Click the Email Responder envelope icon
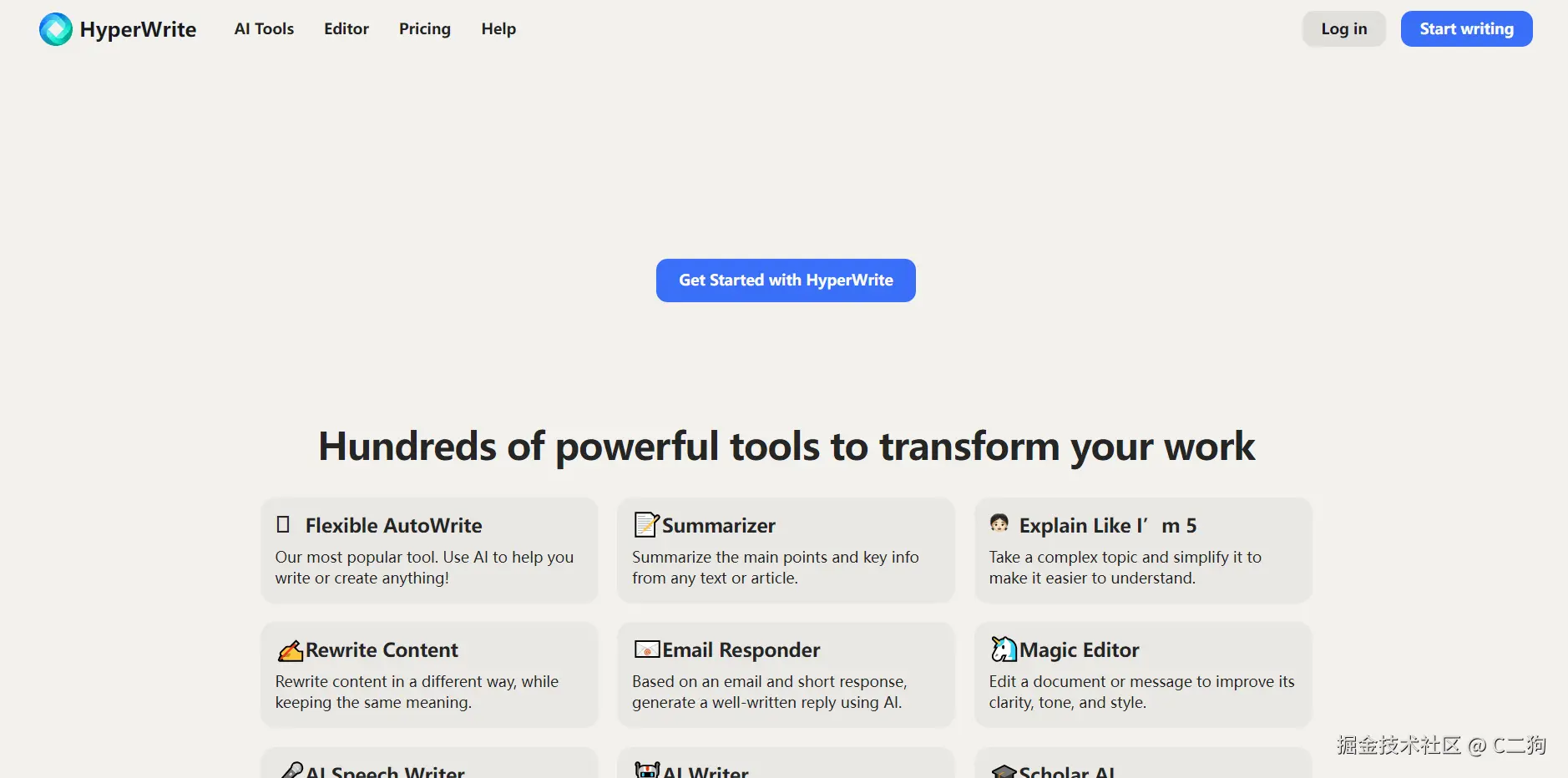Image resolution: width=1568 pixels, height=778 pixels. 647,649
